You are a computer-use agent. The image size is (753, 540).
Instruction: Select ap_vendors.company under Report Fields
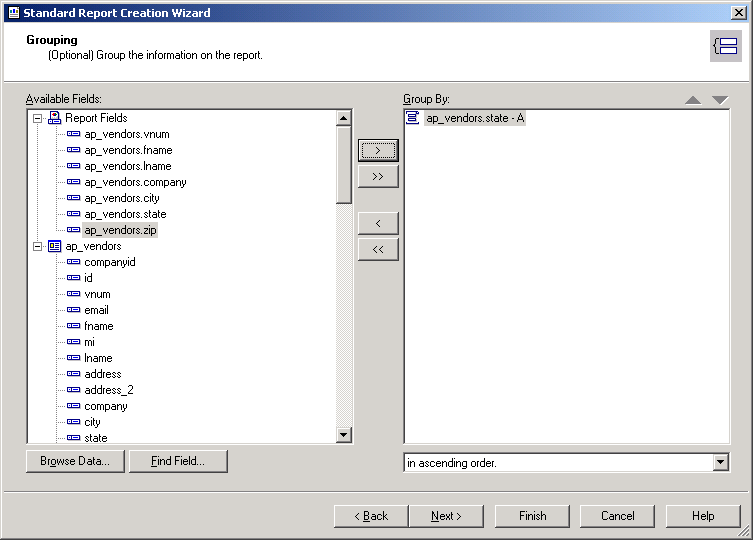click(x=135, y=182)
